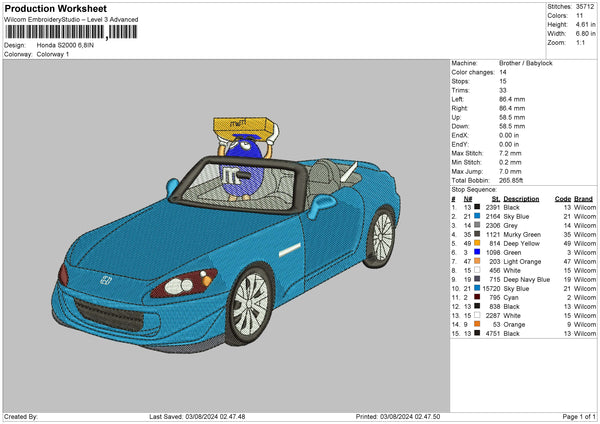Click the Min Stitch value 0.2 mm
The image size is (600, 424).
tap(510, 162)
